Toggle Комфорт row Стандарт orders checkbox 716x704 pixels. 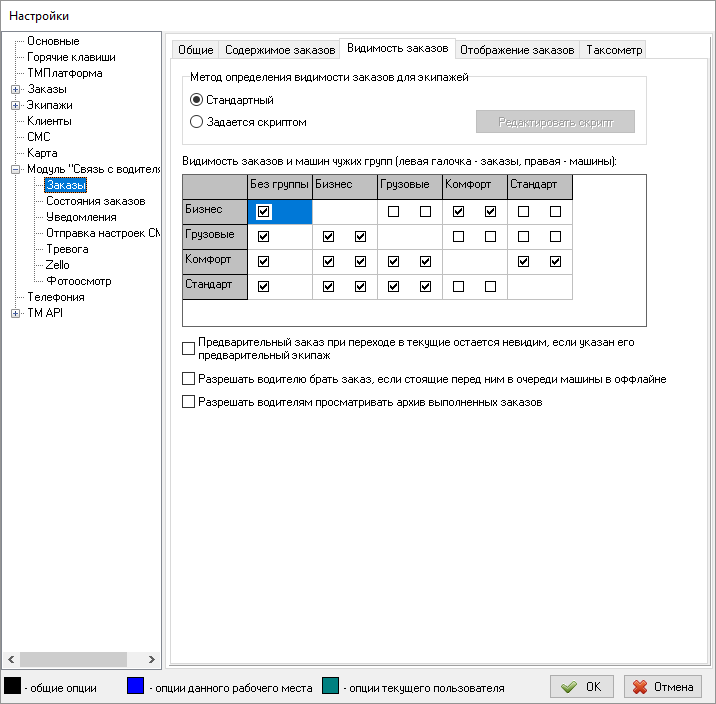point(523,262)
